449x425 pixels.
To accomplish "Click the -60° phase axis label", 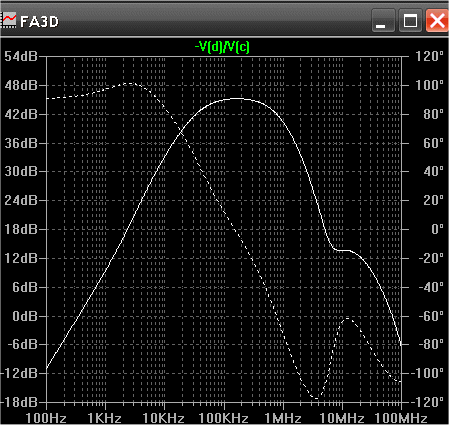I will coord(431,316).
